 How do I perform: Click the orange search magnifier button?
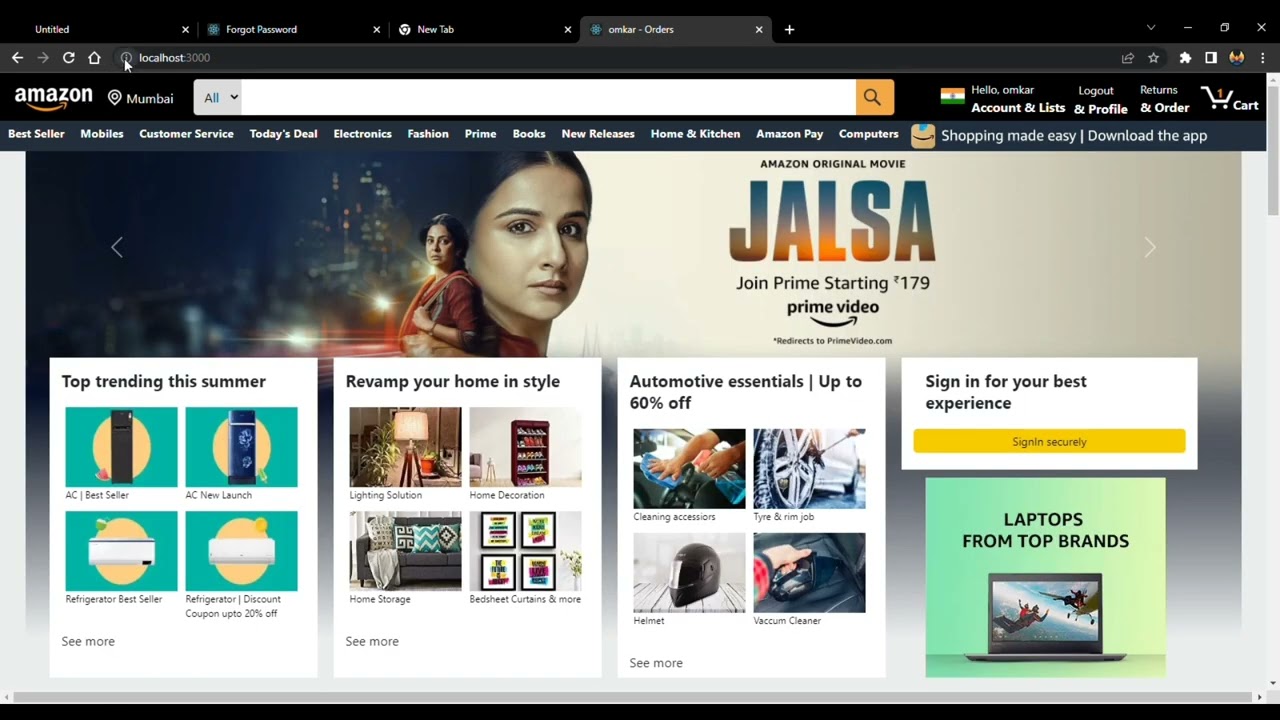(x=873, y=97)
